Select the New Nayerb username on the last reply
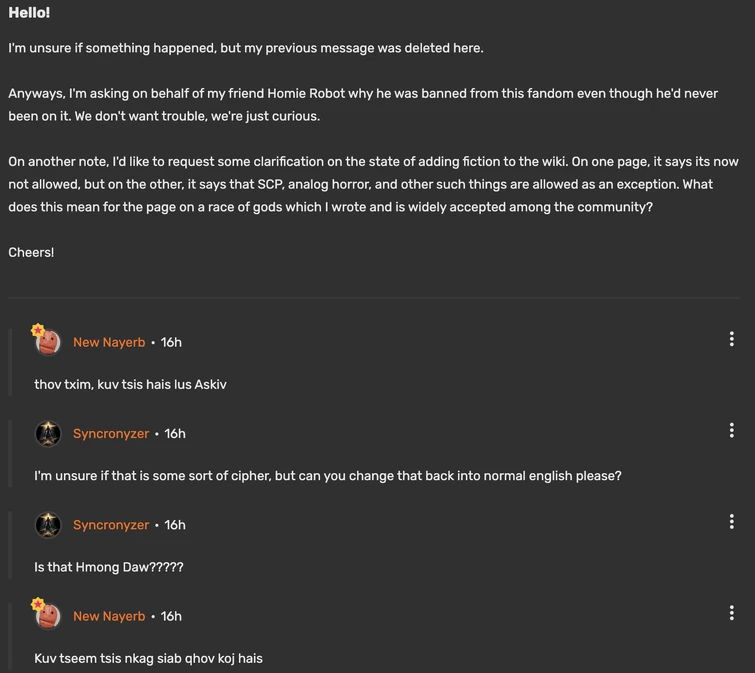The image size is (755, 673). point(109,616)
